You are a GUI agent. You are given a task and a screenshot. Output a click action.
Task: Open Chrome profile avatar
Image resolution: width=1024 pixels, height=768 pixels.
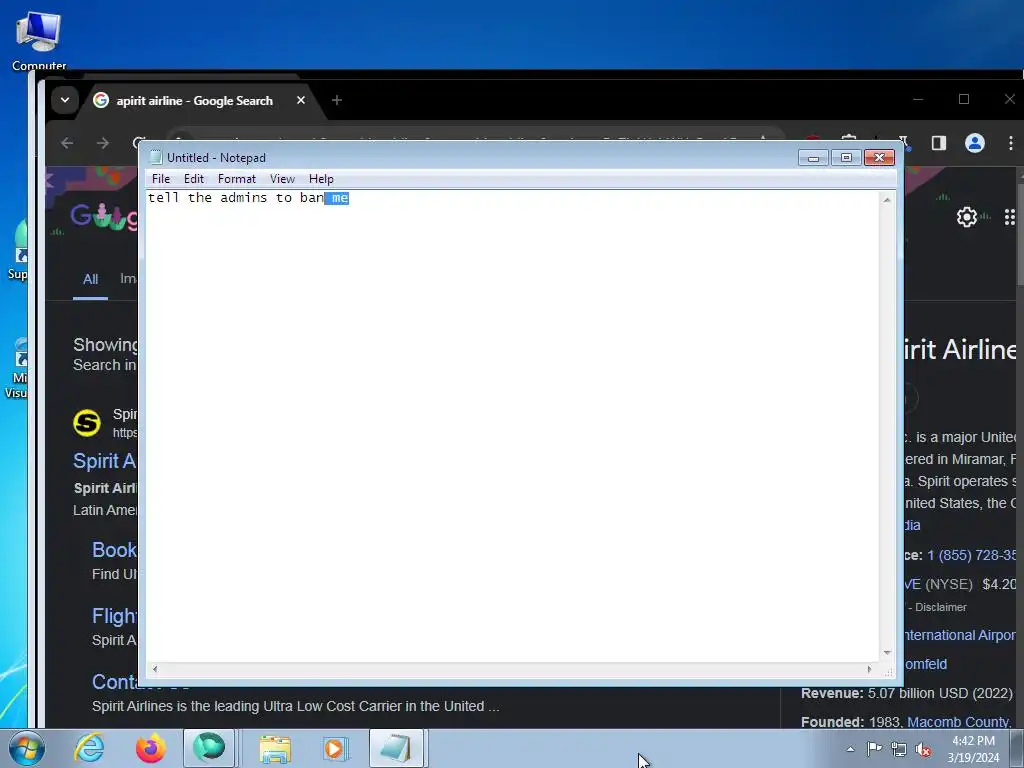(x=974, y=143)
